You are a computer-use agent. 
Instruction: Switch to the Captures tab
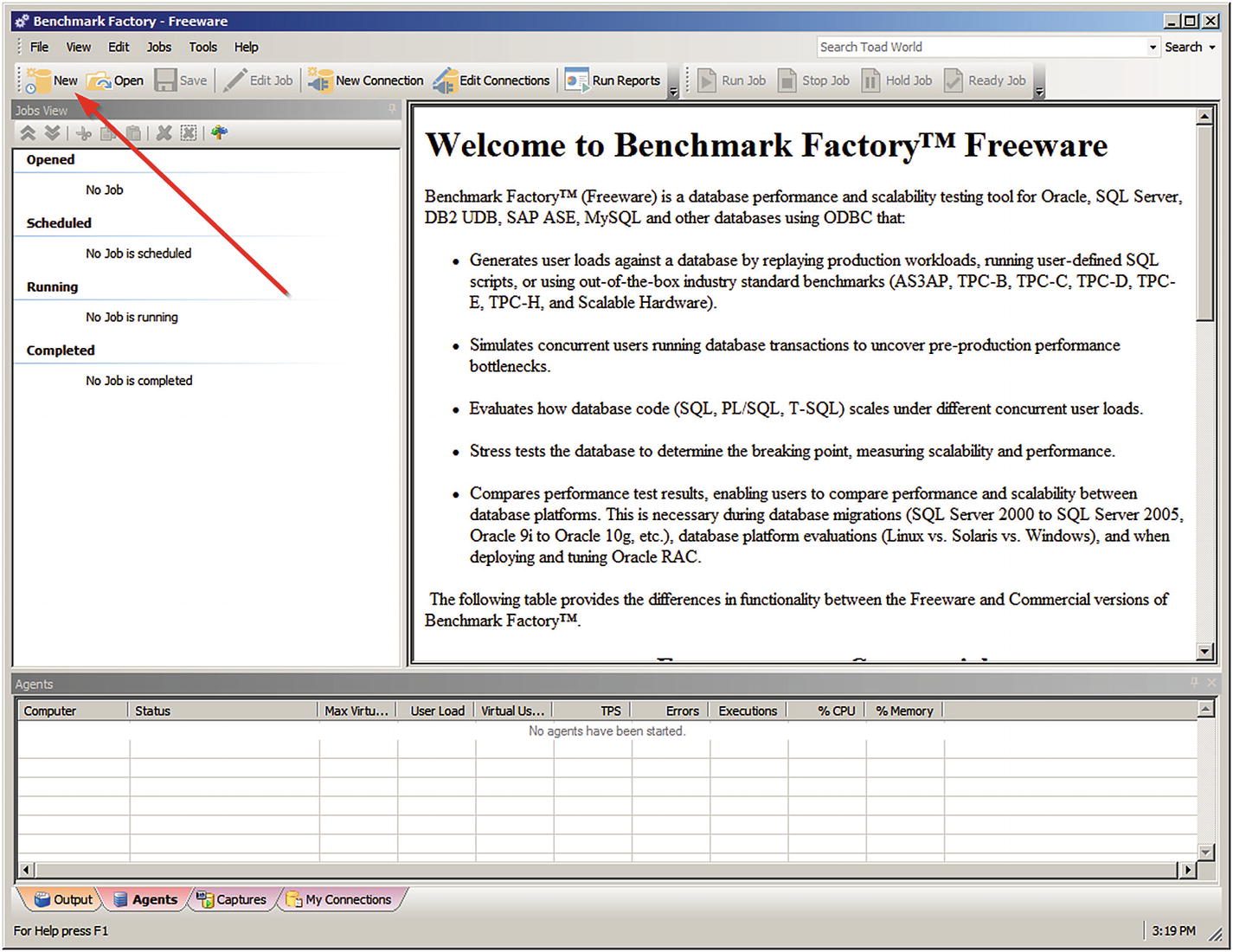(231, 899)
